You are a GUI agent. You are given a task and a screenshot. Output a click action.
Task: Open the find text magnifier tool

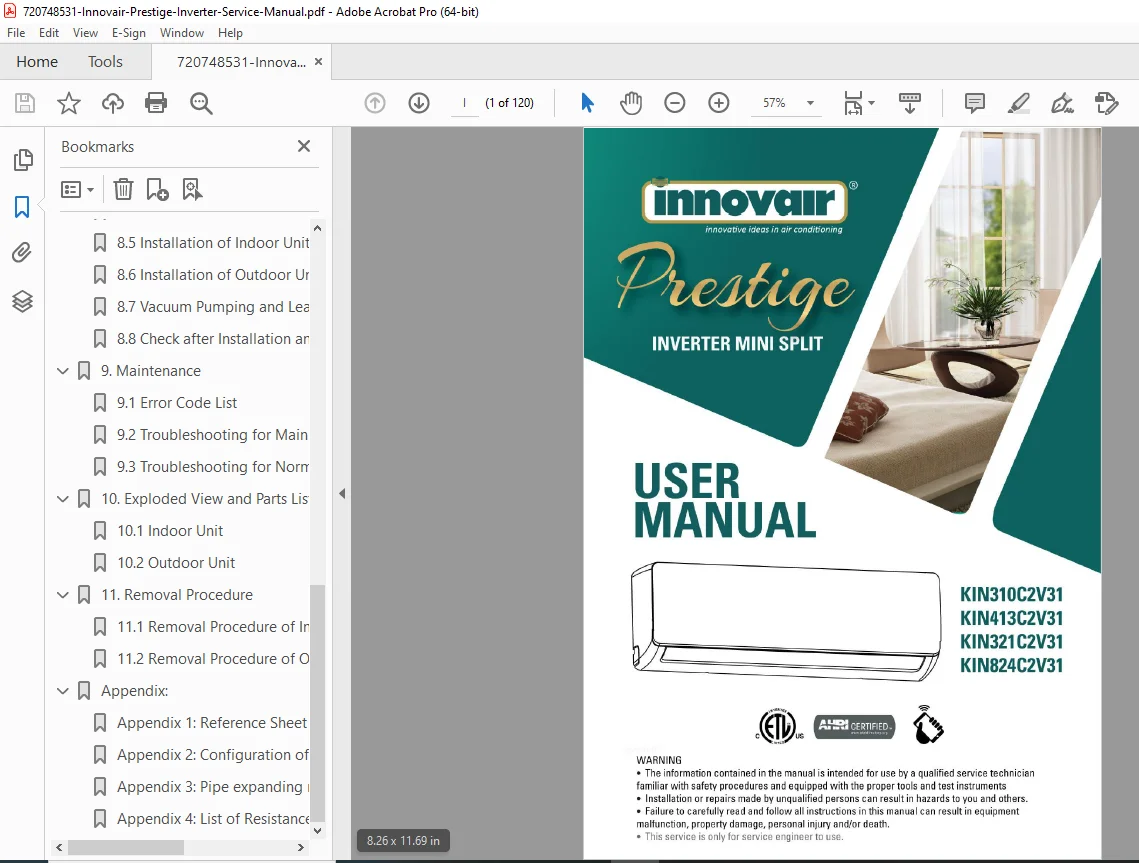(x=201, y=103)
